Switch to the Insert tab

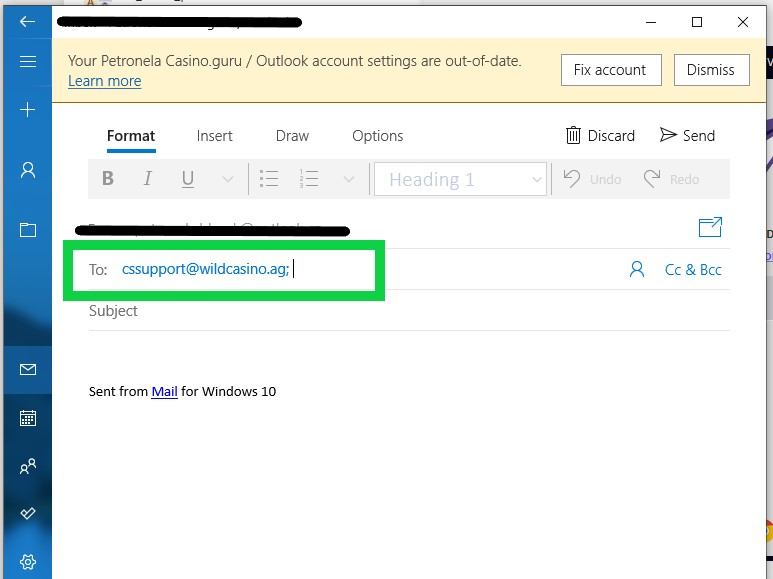coord(214,136)
